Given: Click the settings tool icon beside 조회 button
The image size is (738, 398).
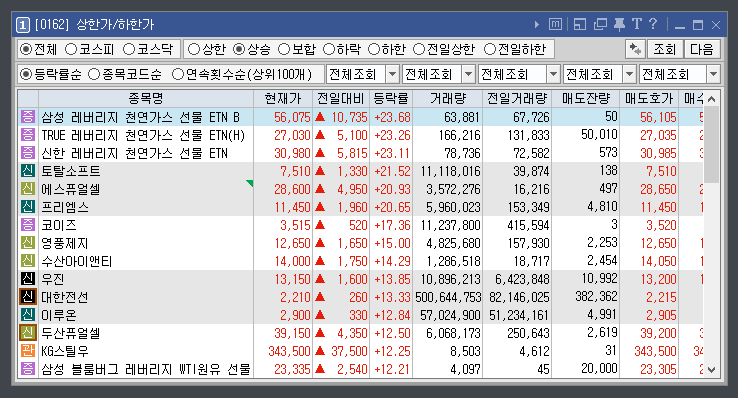Looking at the screenshot, I should [635, 49].
